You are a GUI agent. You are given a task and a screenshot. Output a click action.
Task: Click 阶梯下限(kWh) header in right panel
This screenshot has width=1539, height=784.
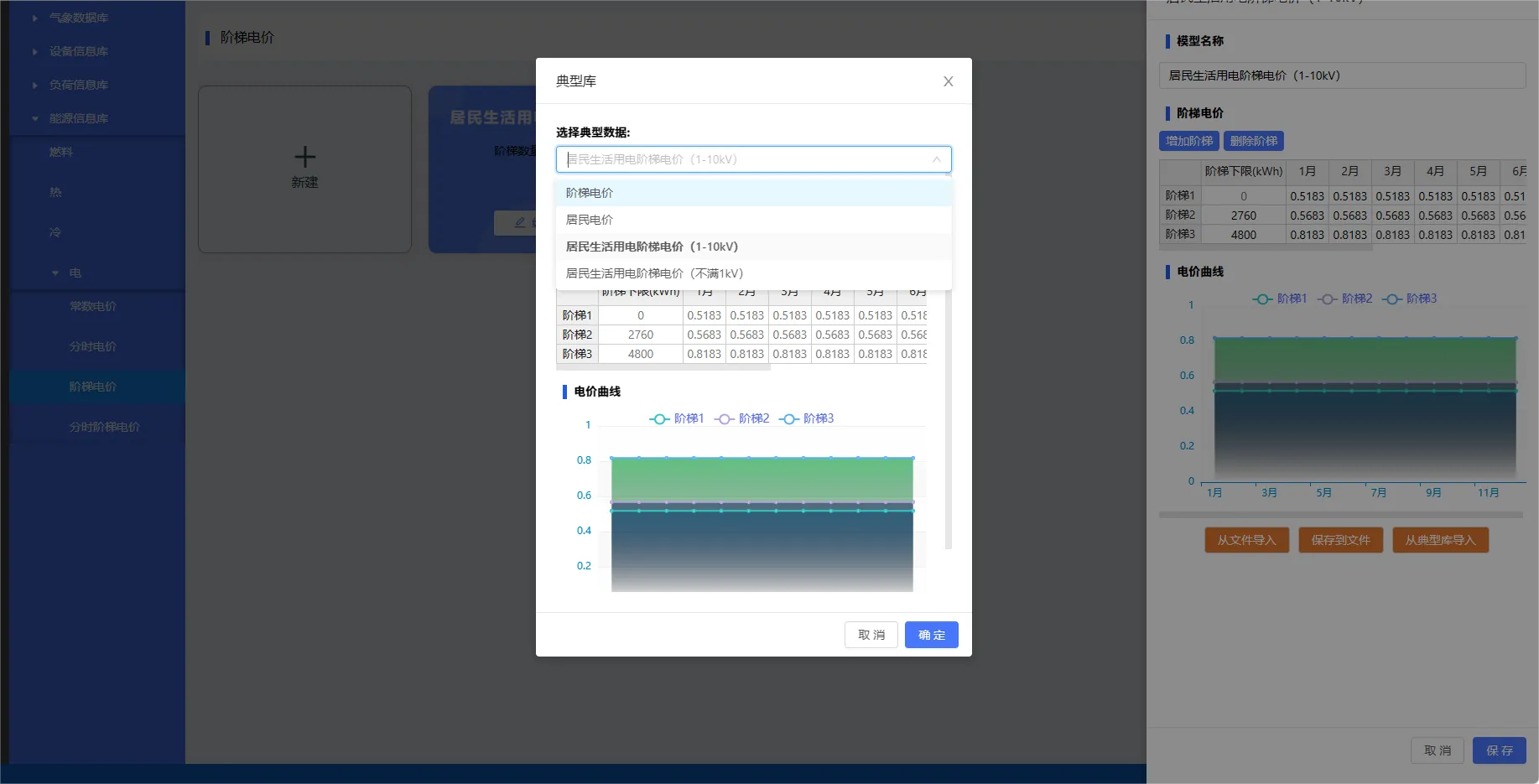tap(1243, 171)
